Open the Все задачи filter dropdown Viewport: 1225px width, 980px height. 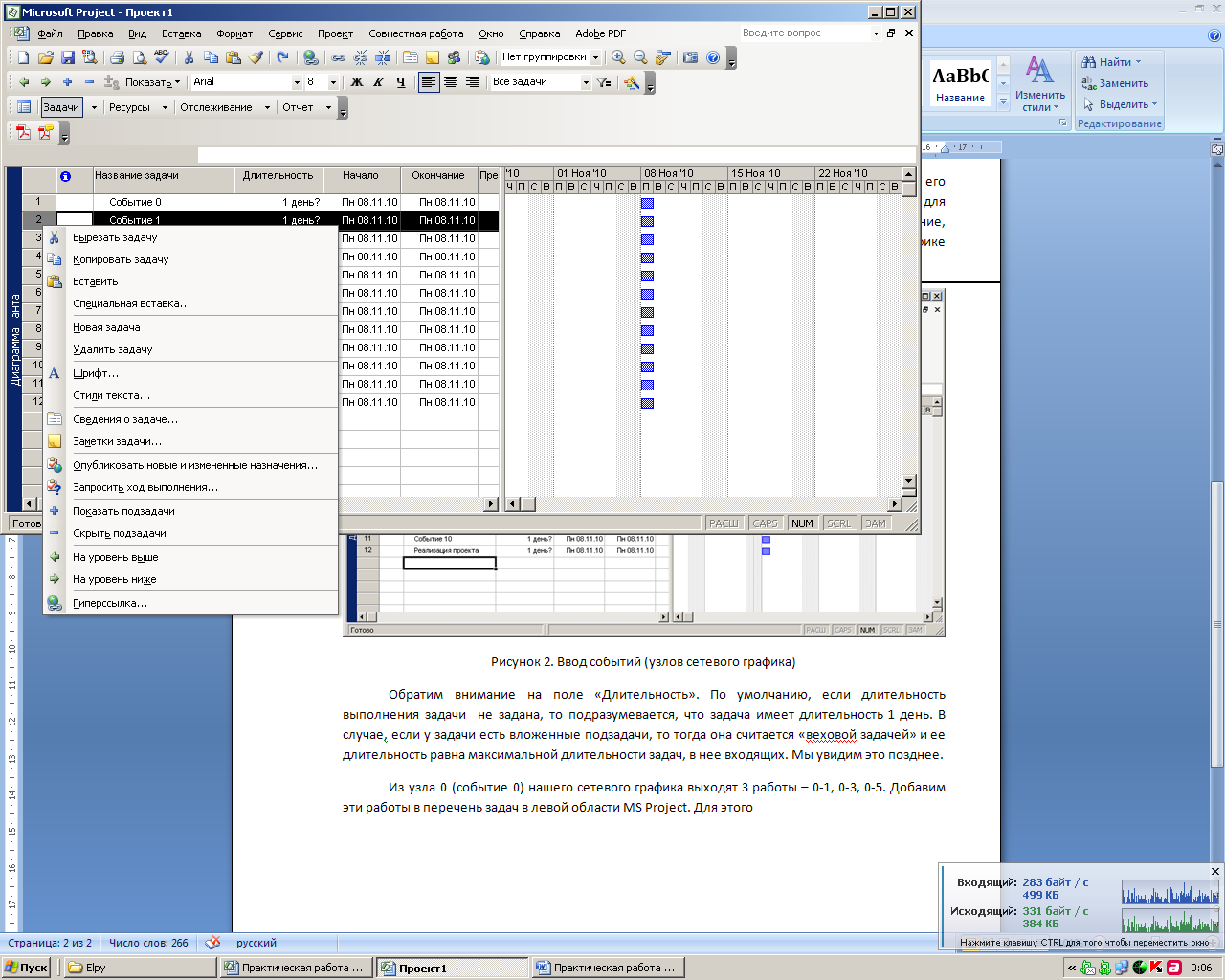(586, 82)
